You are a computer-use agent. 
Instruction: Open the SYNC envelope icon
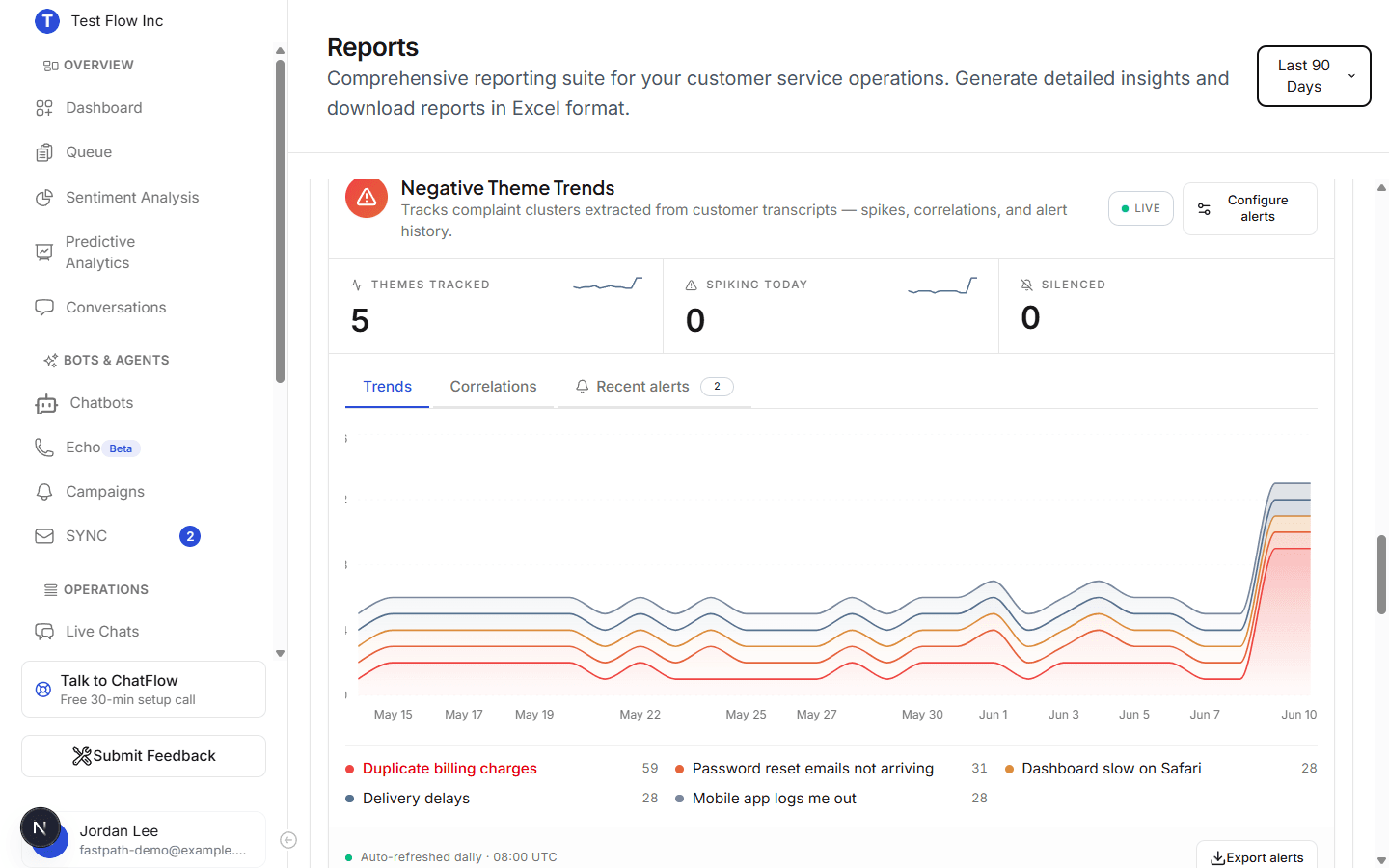pos(44,536)
